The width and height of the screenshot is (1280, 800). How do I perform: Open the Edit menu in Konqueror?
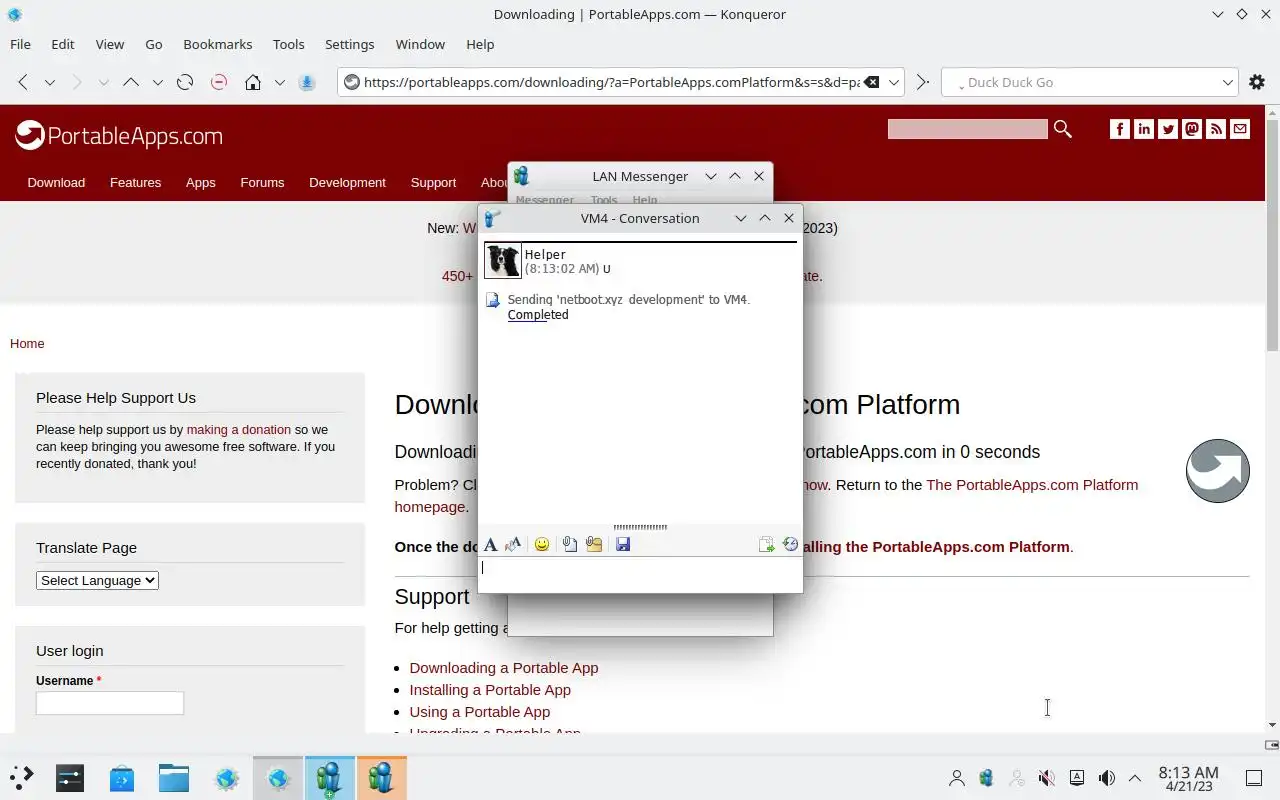(x=63, y=44)
